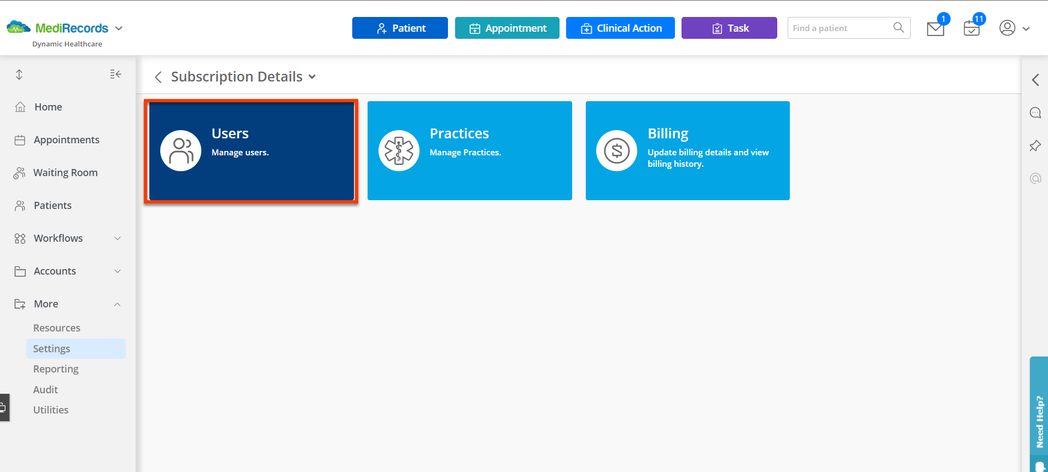Click the blue Patient button
Screen dimensions: 1048x472
click(400, 28)
